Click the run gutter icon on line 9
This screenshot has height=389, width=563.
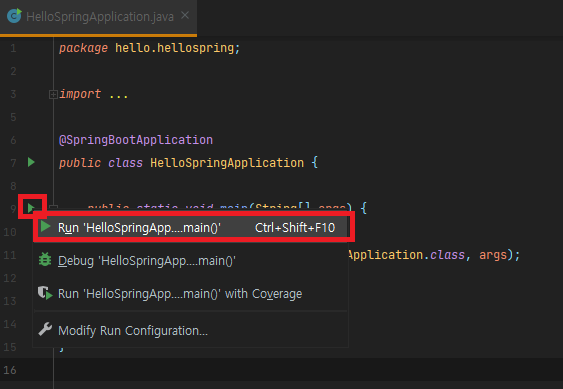[31, 208]
